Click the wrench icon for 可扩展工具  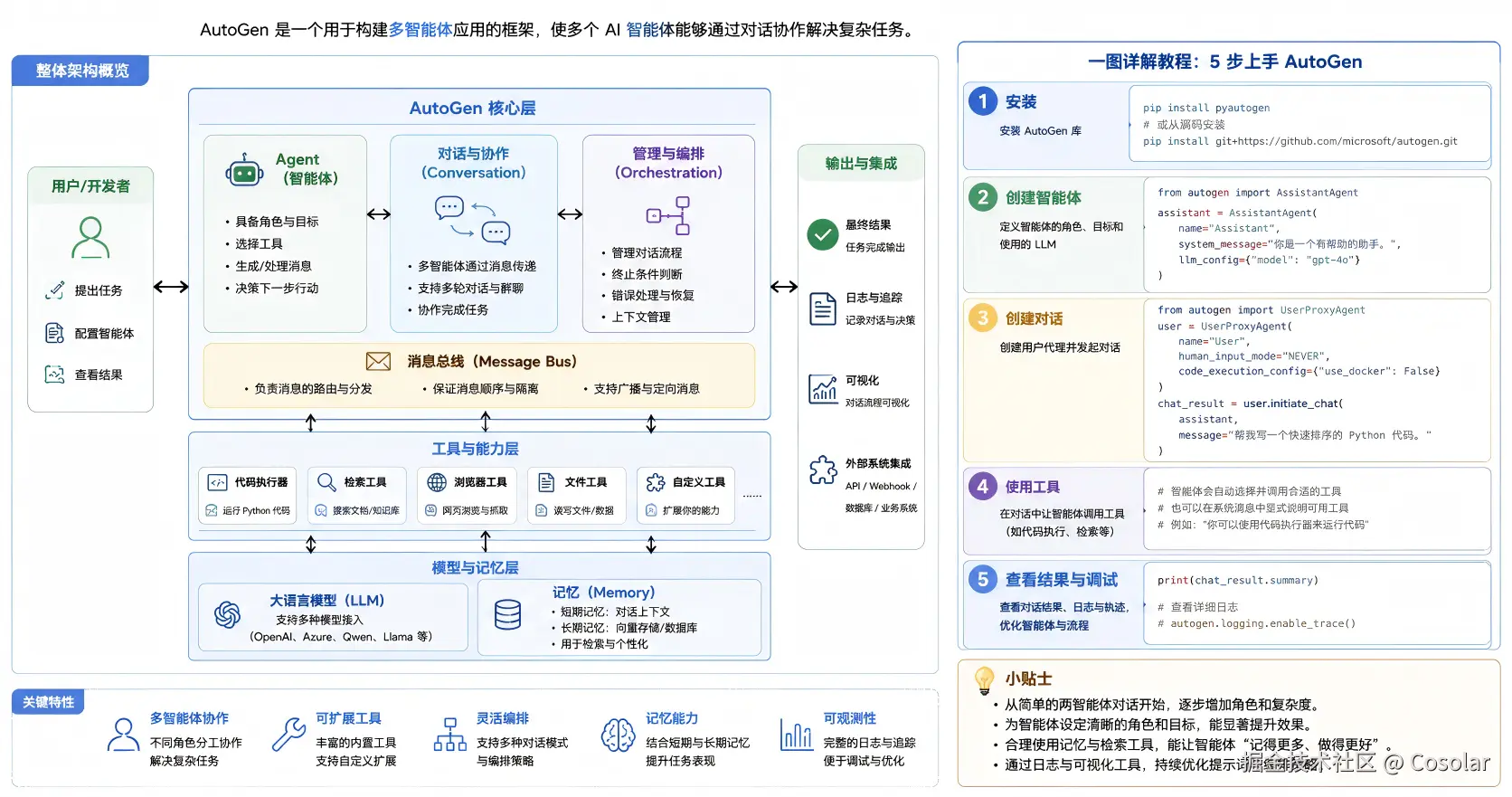tap(289, 735)
